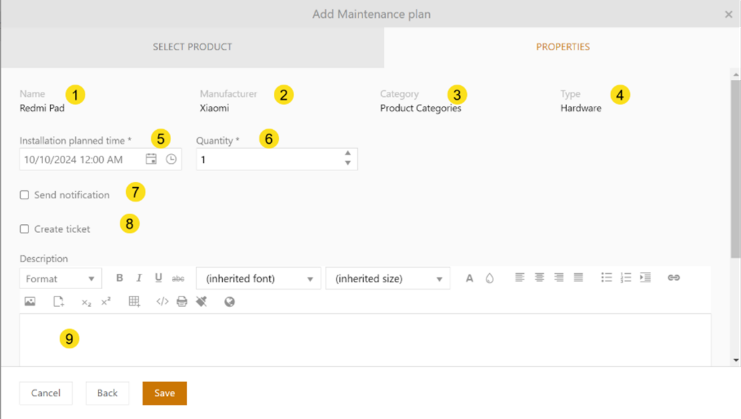This screenshot has width=741, height=419.
Task: Insert an unordered bullet list
Action: [x=606, y=278]
